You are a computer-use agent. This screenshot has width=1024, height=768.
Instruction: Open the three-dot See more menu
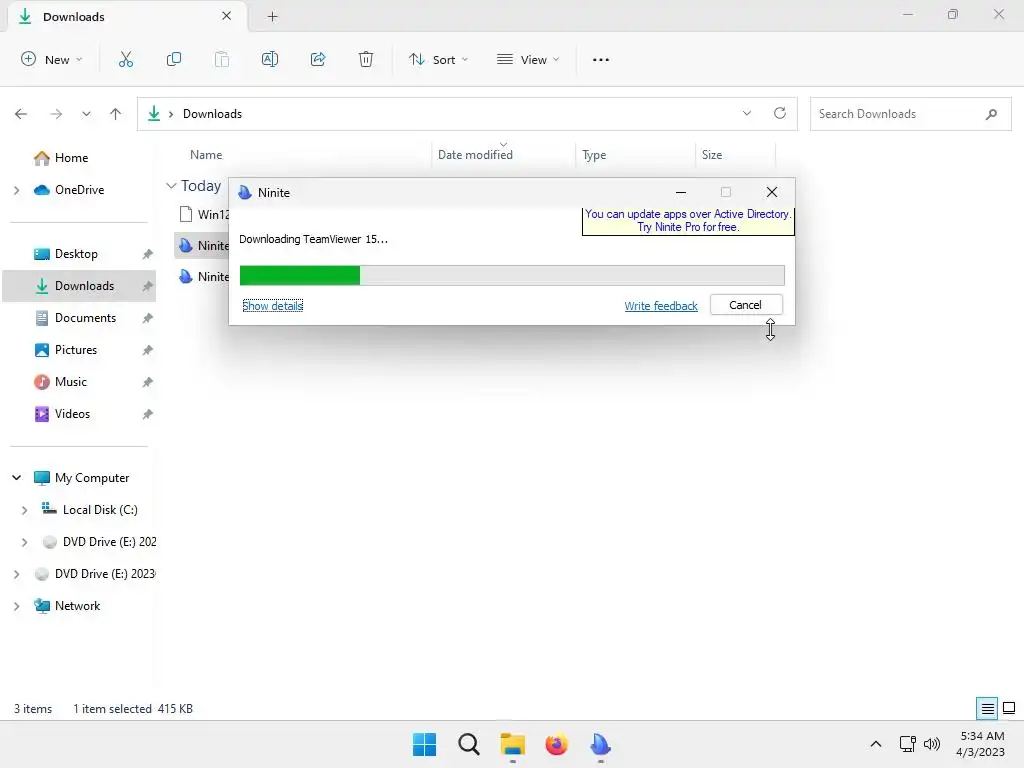point(601,59)
